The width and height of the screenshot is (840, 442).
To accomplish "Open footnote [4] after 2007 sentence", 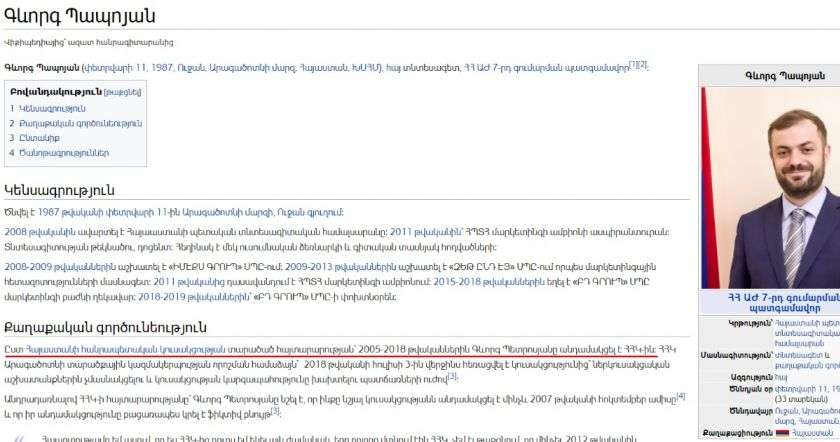I will click(x=680, y=396).
